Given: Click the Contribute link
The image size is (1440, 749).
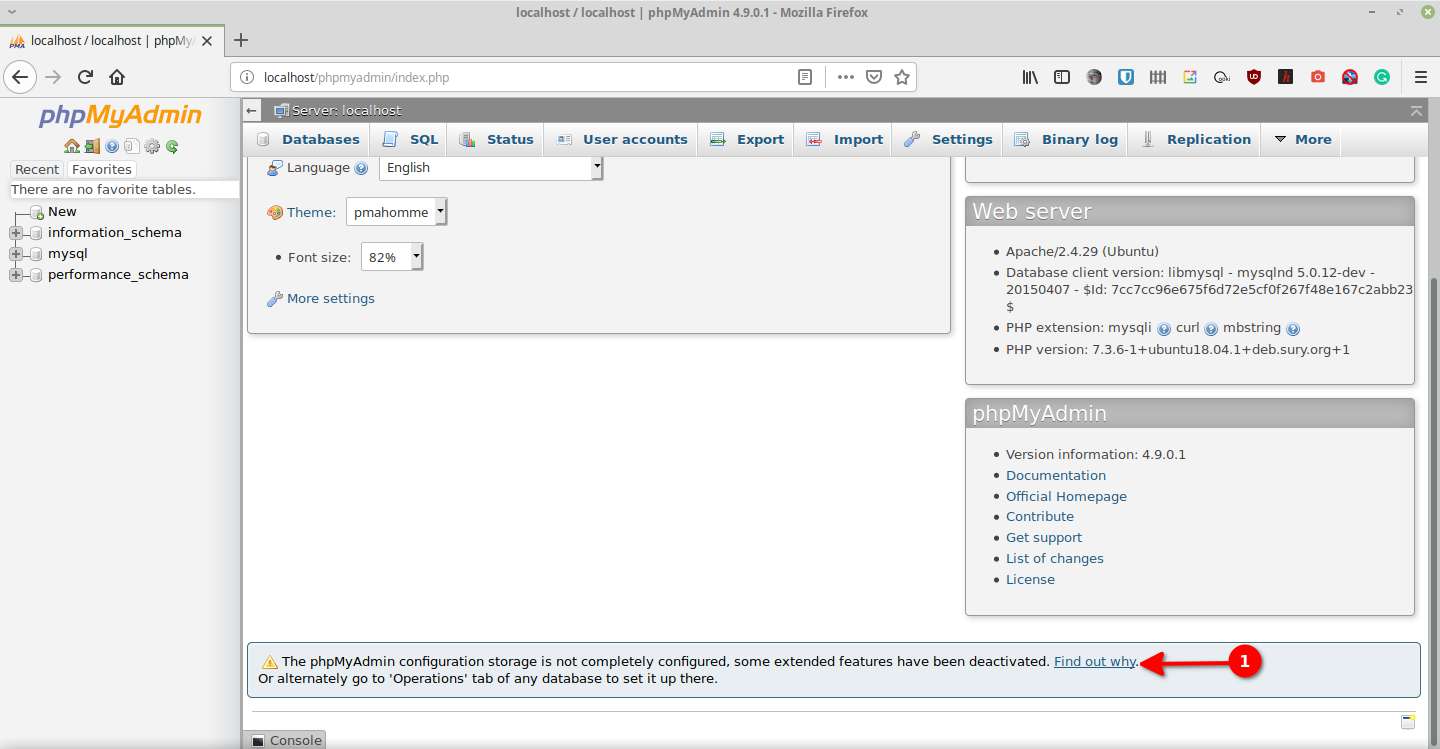Looking at the screenshot, I should [x=1040, y=517].
